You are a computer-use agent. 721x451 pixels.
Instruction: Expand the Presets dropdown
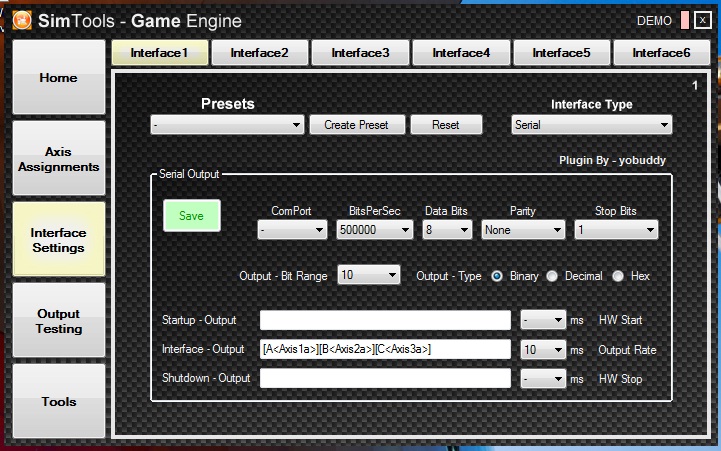coord(227,125)
